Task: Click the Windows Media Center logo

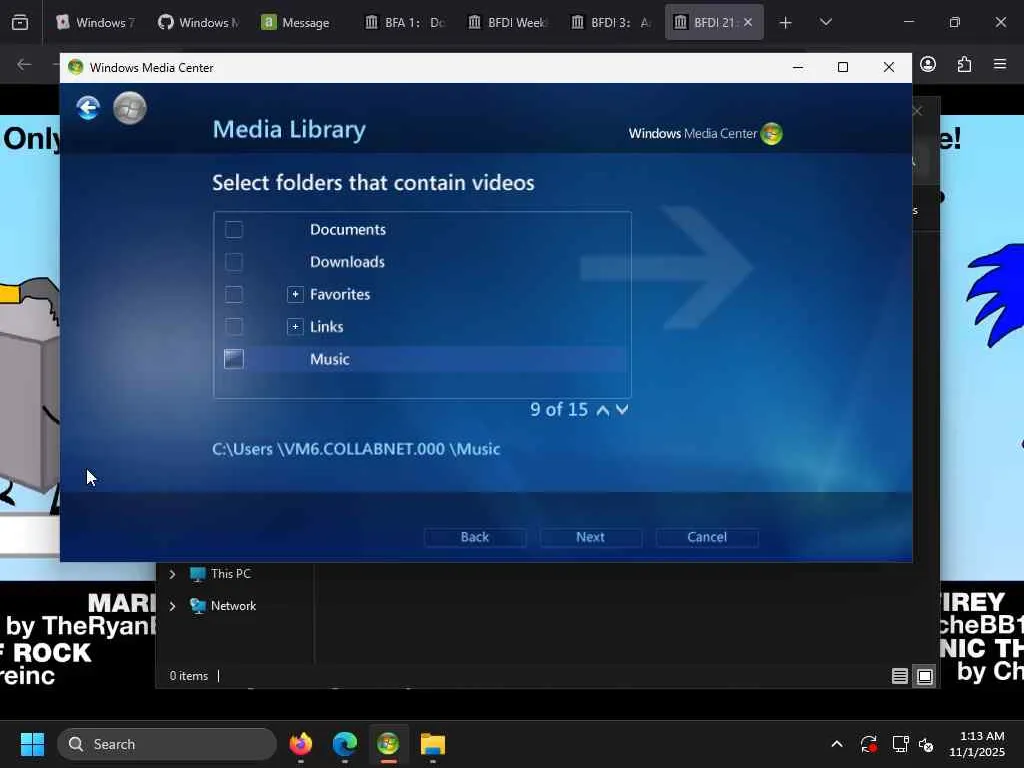Action: pyautogui.click(x=705, y=133)
